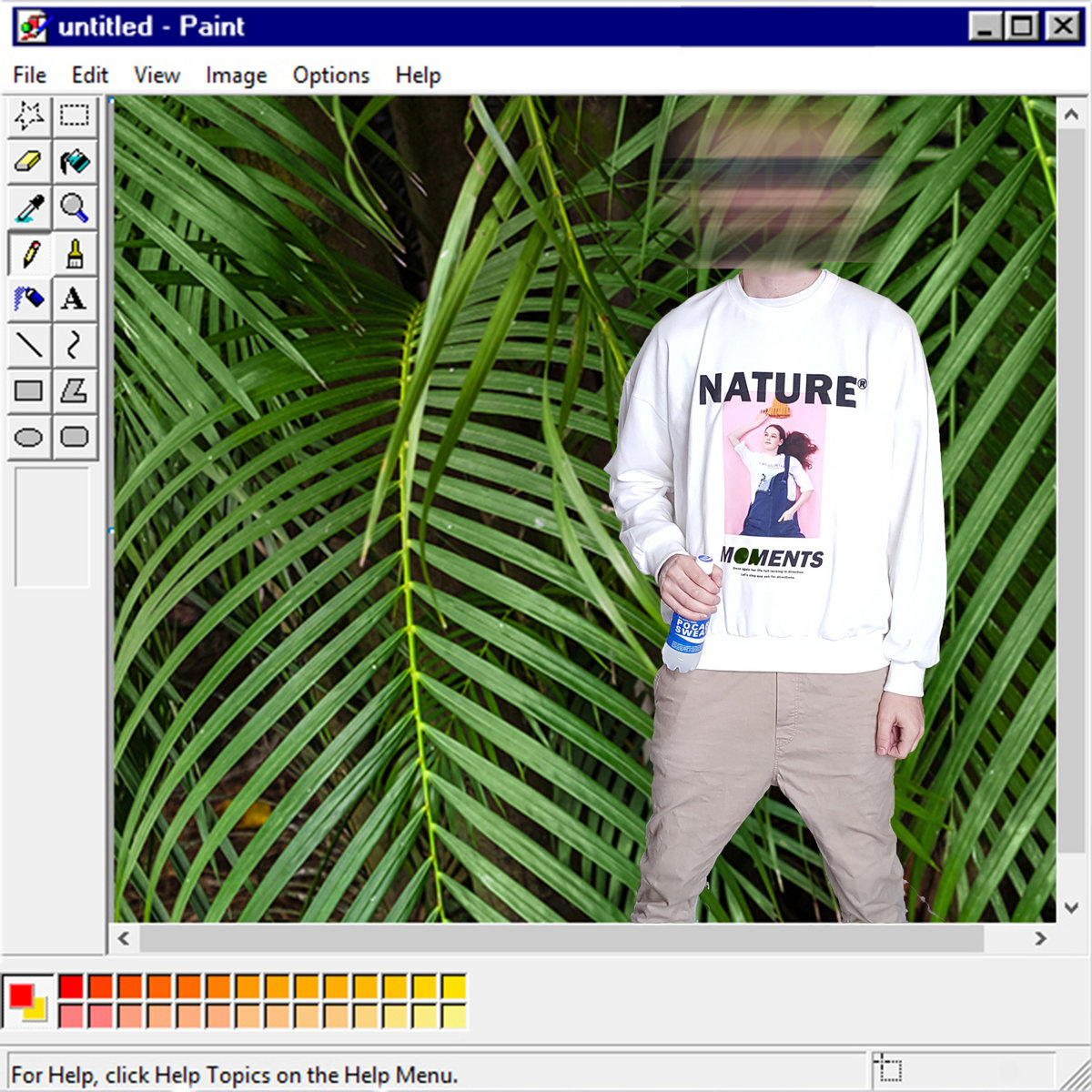
Task: Pick the Fill With Color bucket
Action: coord(75,162)
